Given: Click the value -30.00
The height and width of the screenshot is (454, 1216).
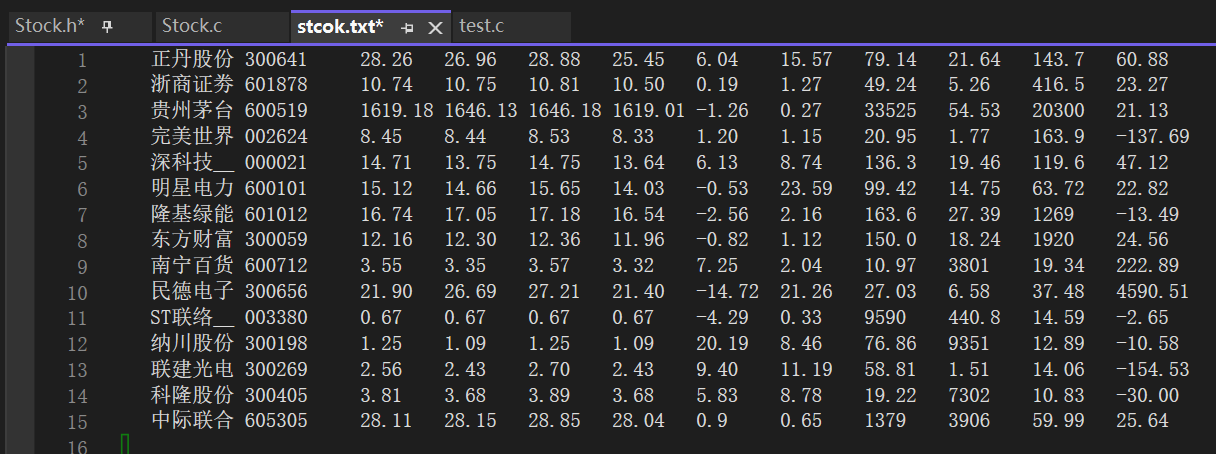Looking at the screenshot, I should point(1147,396).
